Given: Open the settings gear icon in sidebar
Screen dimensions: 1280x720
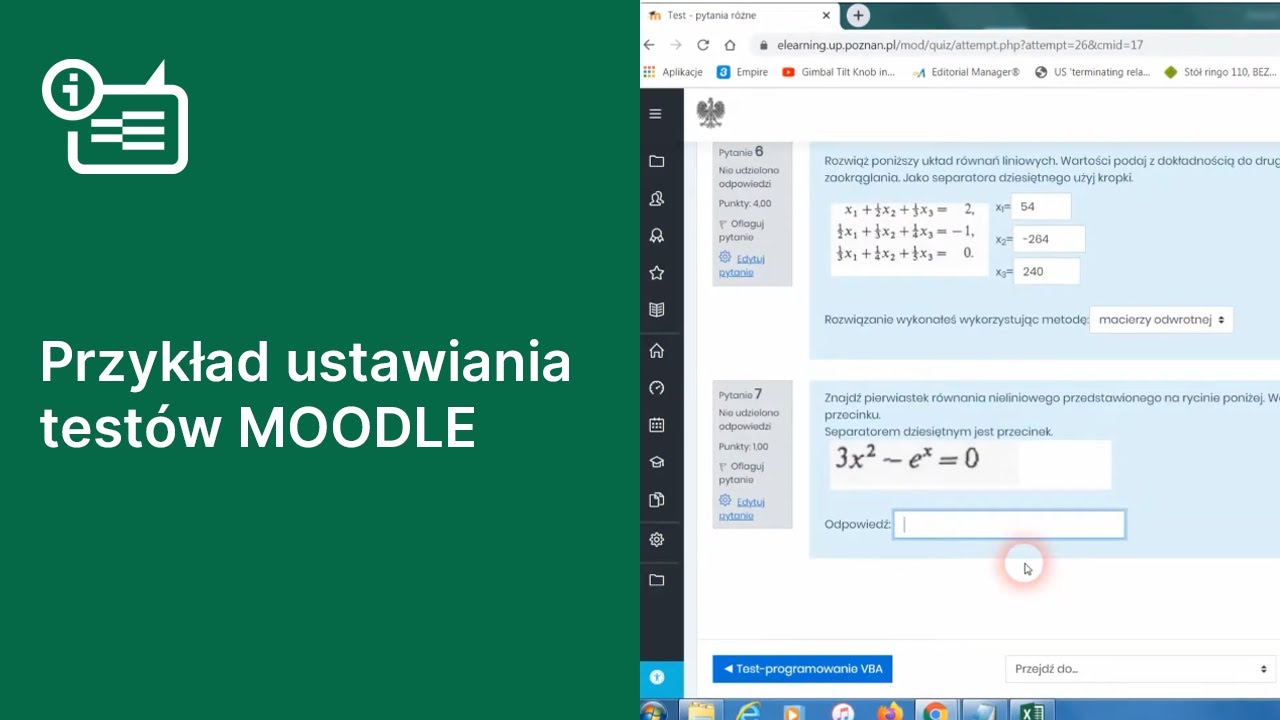Looking at the screenshot, I should [656, 540].
